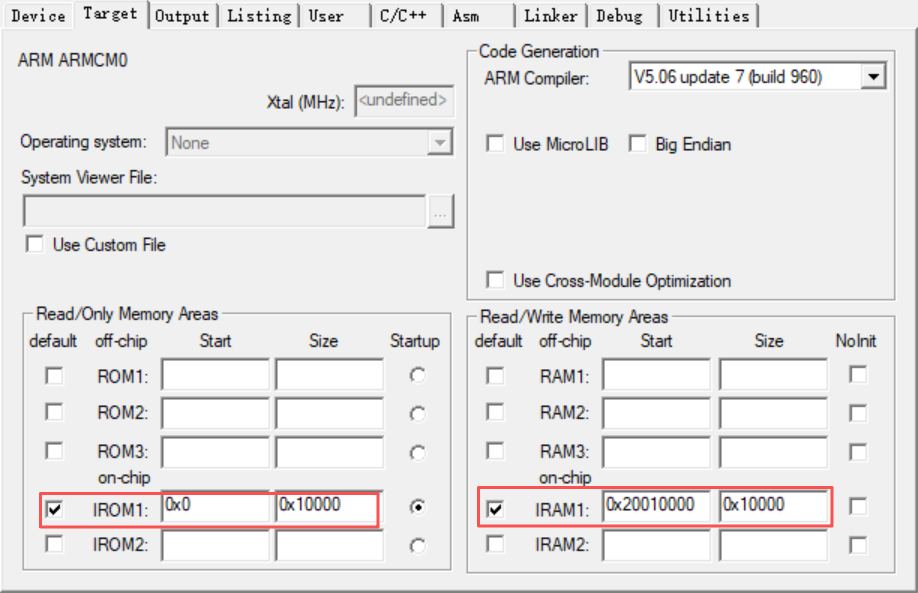This screenshot has height=593, width=918.
Task: Enable Use Custom File checkbox
Action: click(x=35, y=244)
